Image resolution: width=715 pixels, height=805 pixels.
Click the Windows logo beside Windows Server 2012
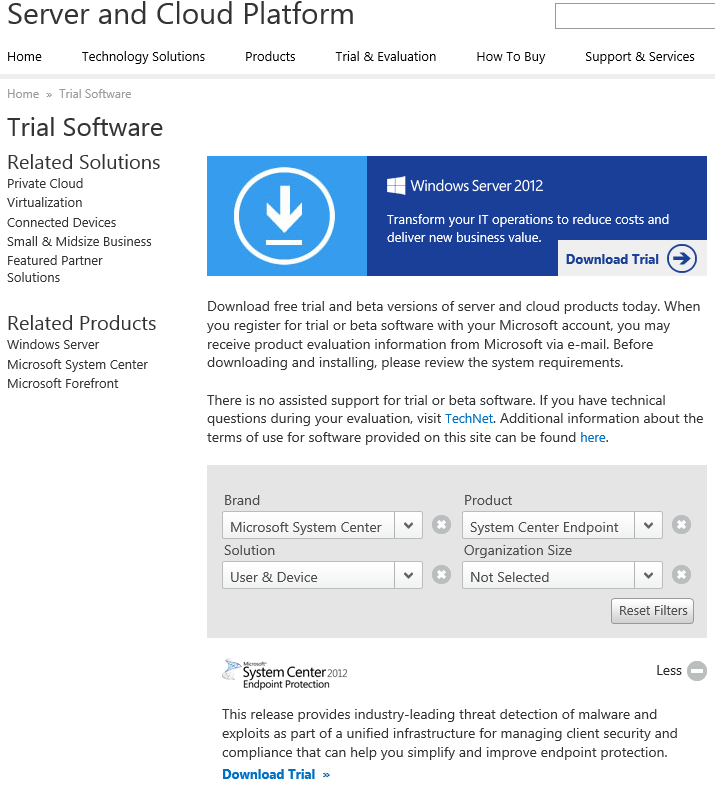coord(396,185)
